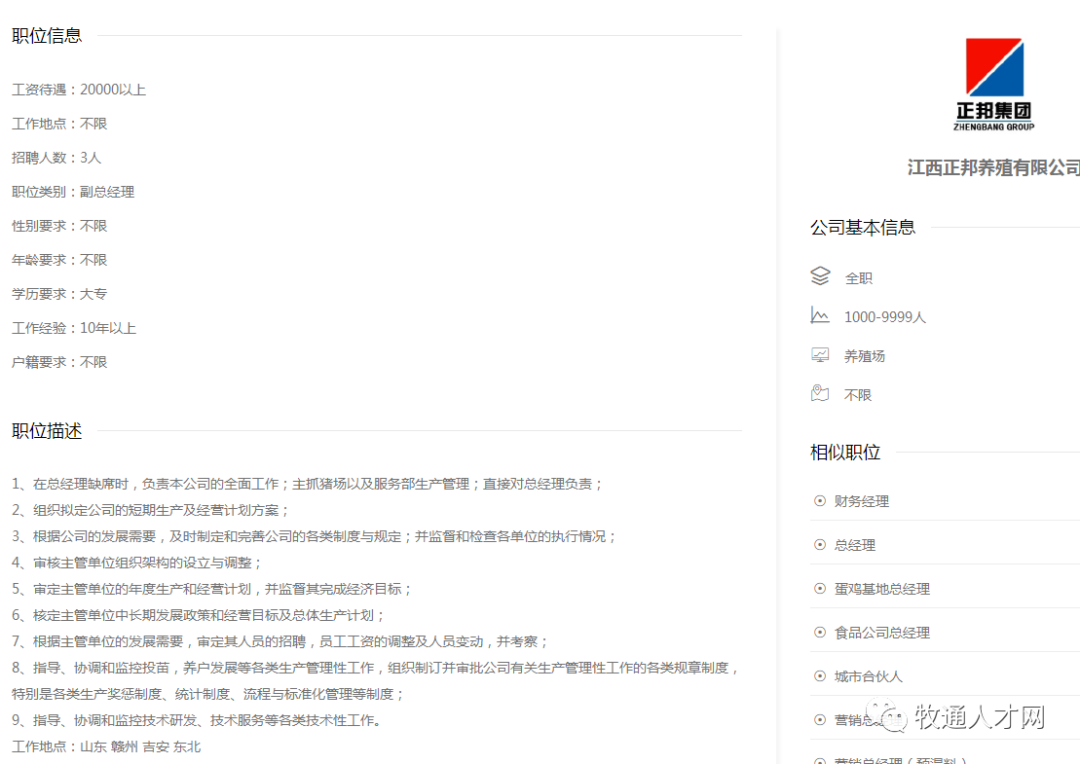The width and height of the screenshot is (1080, 764).
Task: Switch to the 职位信息 section
Action: tap(44, 35)
